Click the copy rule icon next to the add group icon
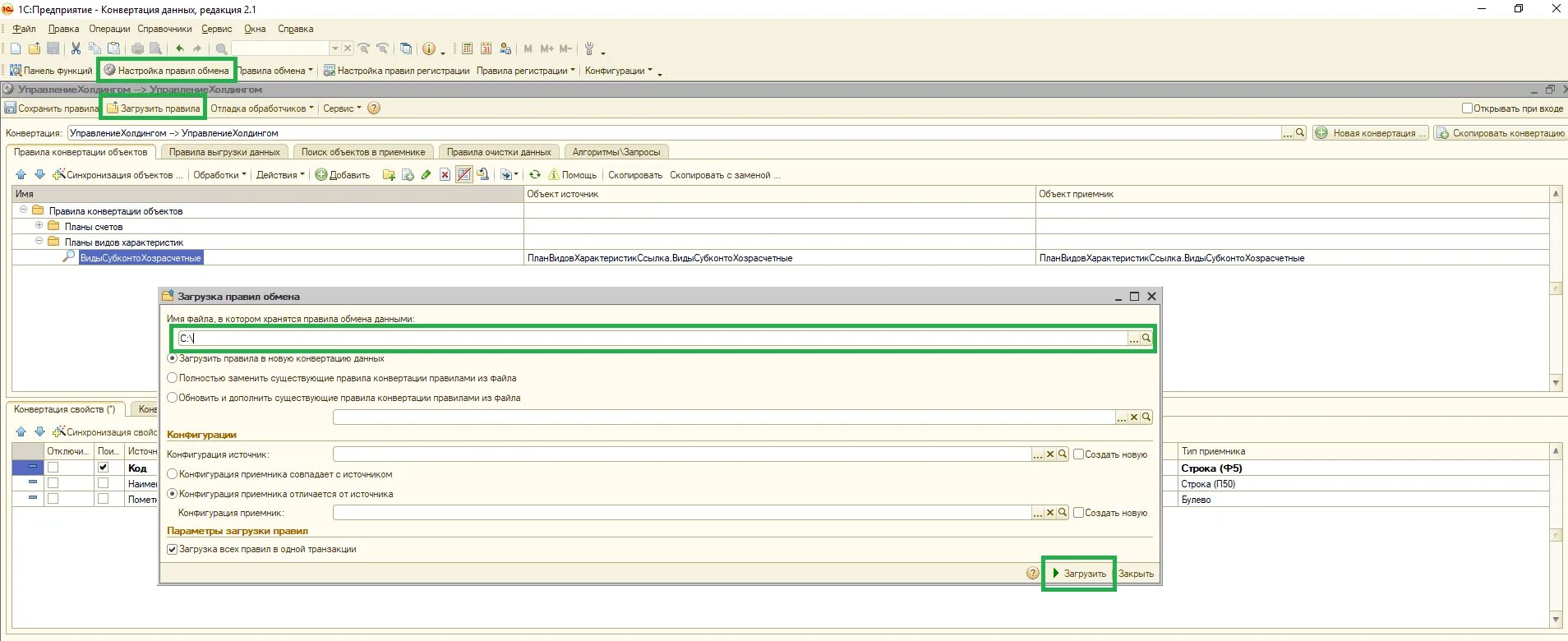The image size is (1568, 641). (x=407, y=174)
